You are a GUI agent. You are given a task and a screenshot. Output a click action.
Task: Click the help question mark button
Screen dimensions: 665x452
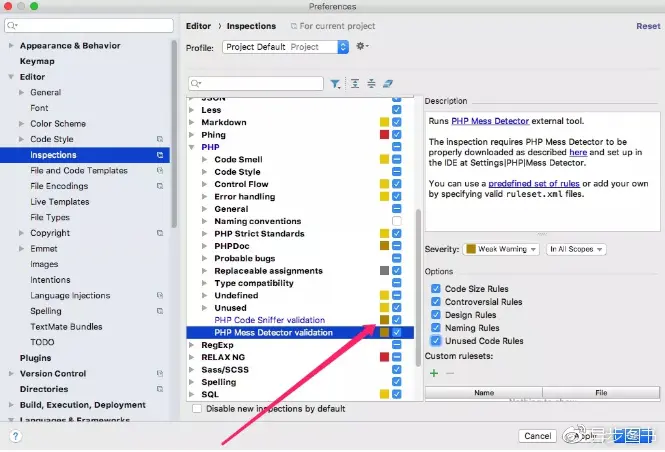pos(16,436)
